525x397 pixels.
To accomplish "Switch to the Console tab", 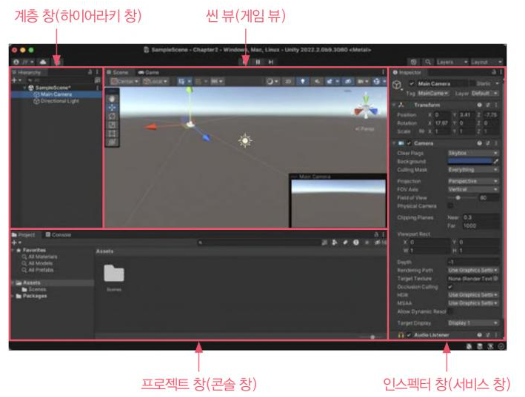I will point(58,235).
